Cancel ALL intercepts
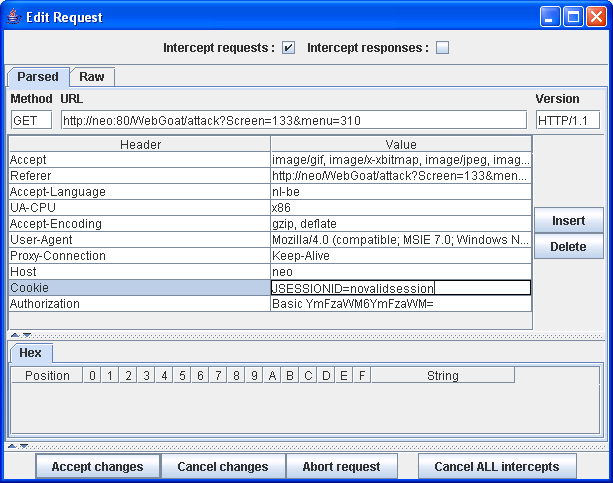This screenshot has height=483, width=613. coord(497,466)
